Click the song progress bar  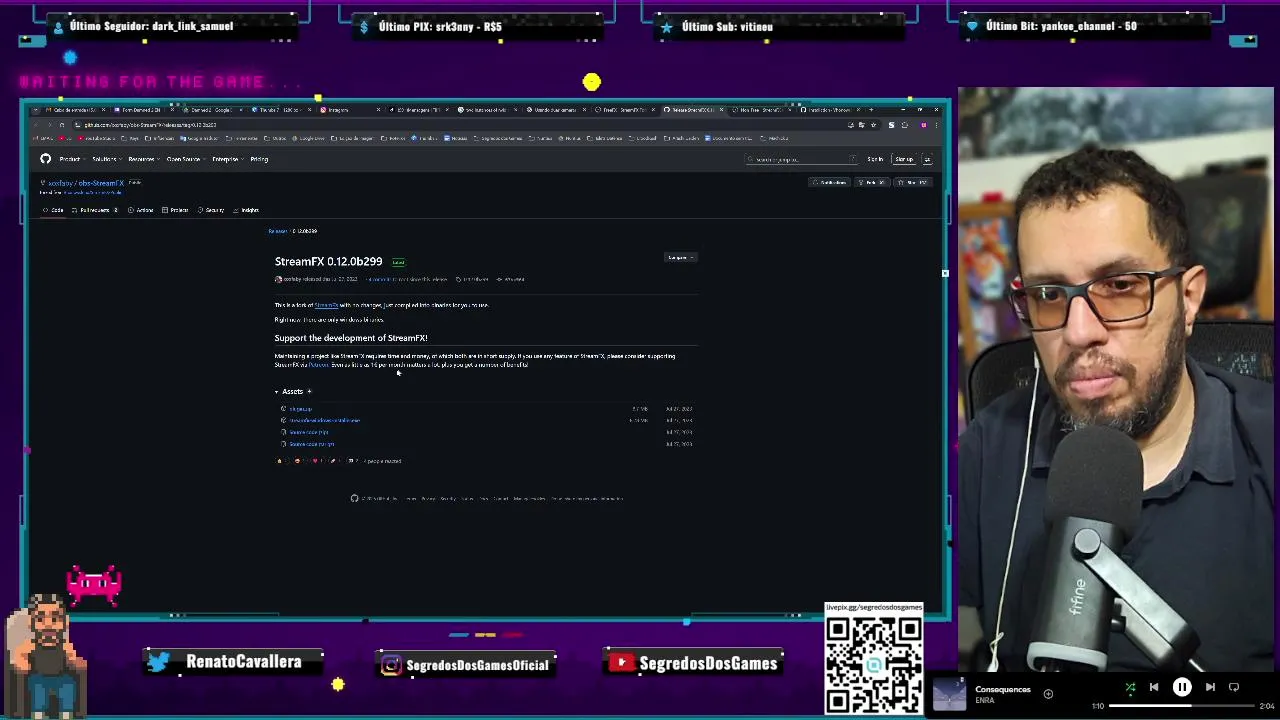(1182, 706)
